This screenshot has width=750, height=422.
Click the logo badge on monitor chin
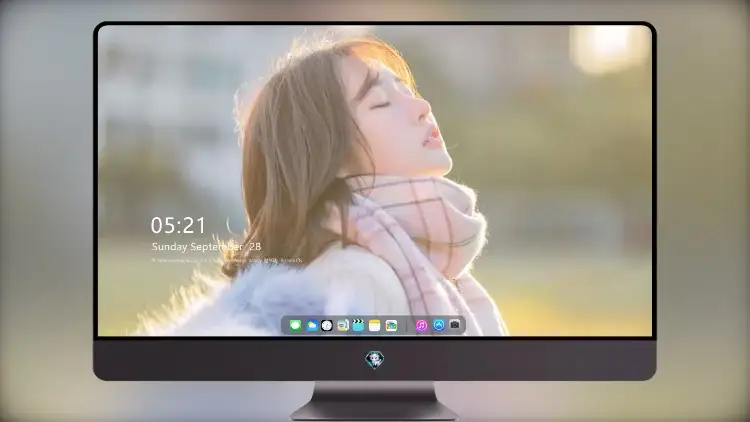(375, 359)
